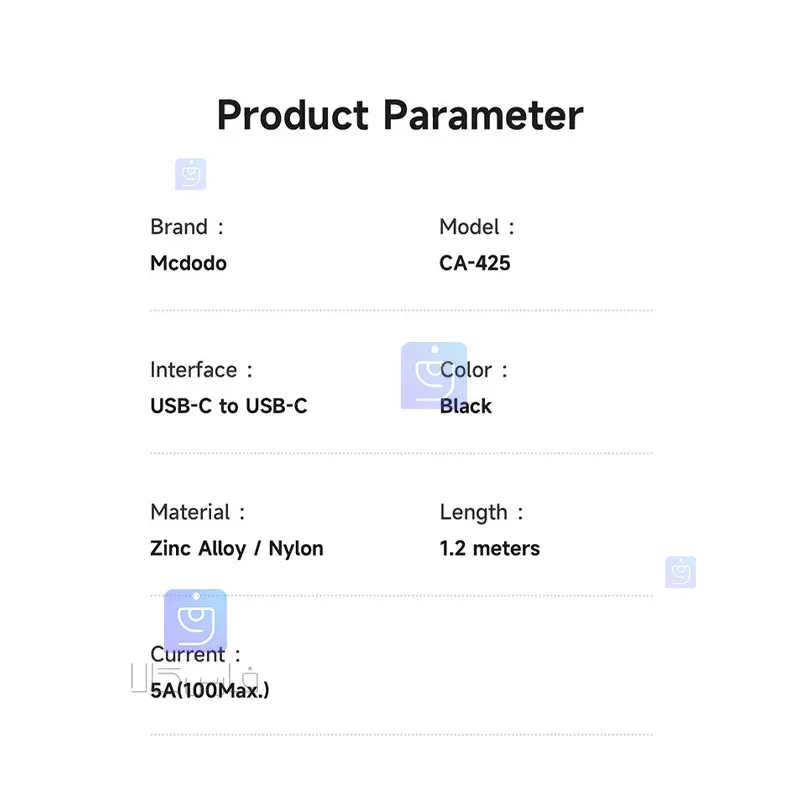Click the 1.2 meters value
Screen dimensions: 800x800
pyautogui.click(x=490, y=548)
